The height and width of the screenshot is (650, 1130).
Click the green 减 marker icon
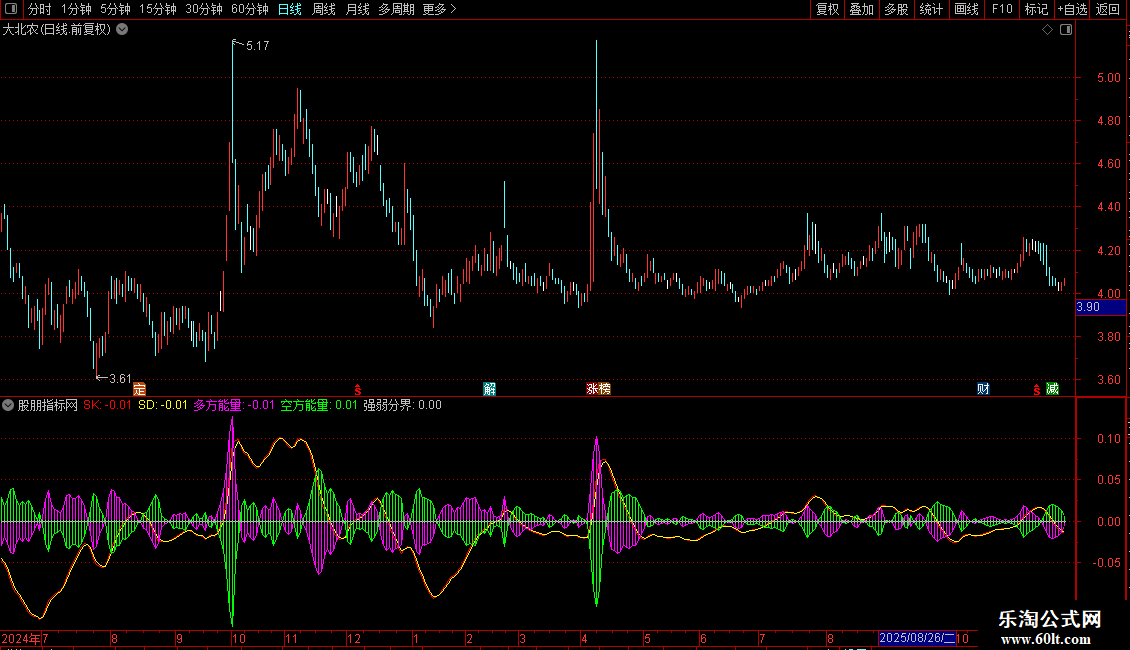pyautogui.click(x=1052, y=388)
